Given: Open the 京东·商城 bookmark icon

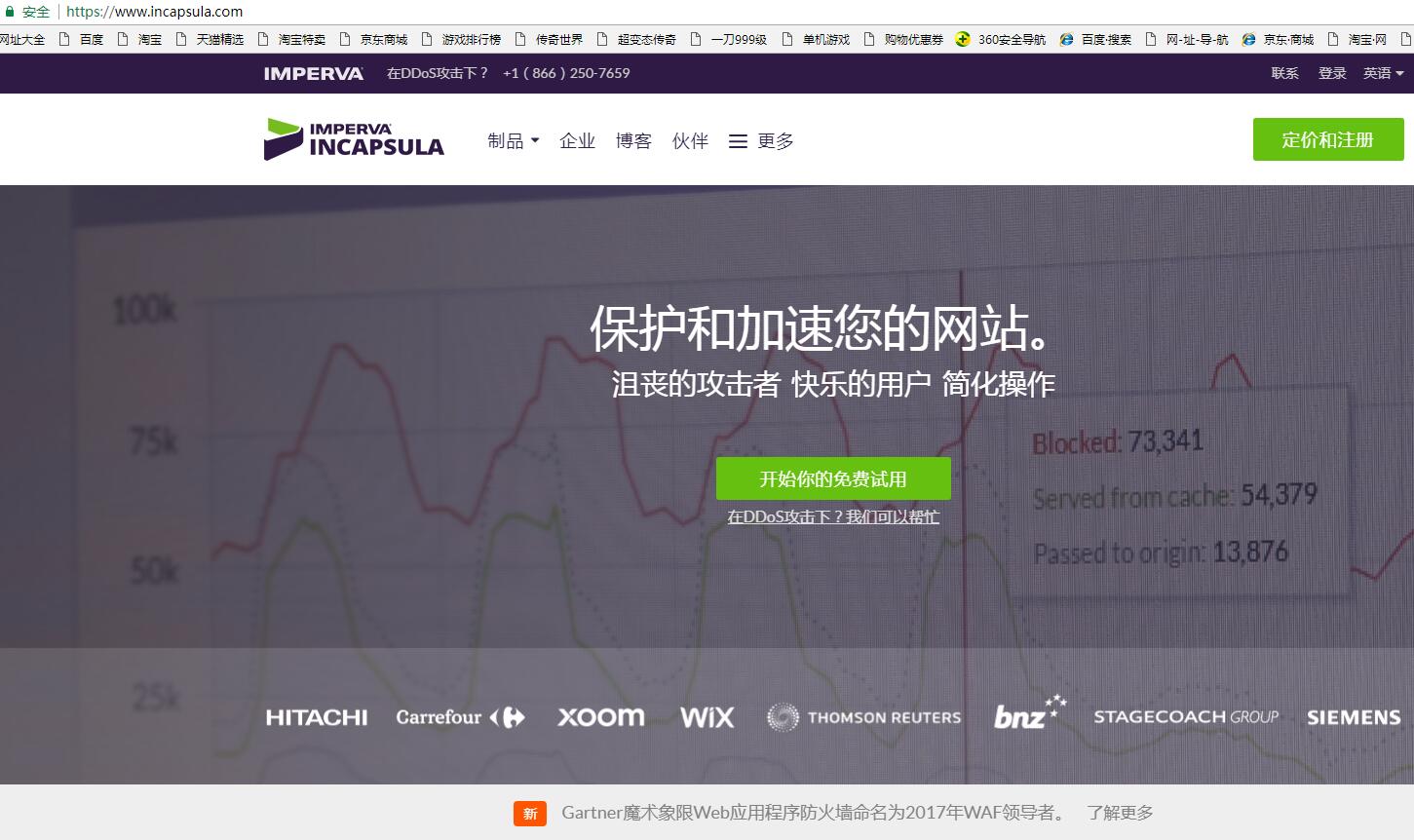Looking at the screenshot, I should 1248,40.
